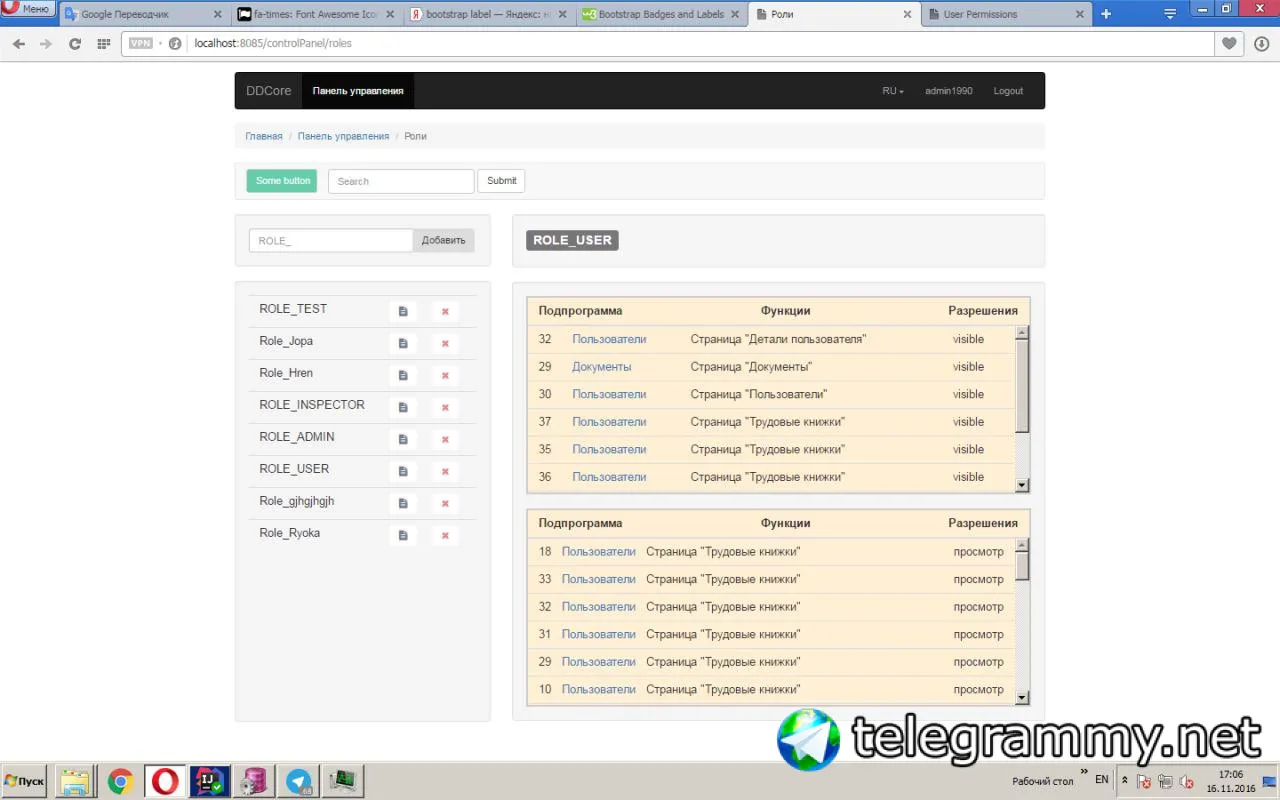Delete ROLE_ADMIN using its red cross
Viewport: 1280px width, 800px height.
tap(445, 439)
